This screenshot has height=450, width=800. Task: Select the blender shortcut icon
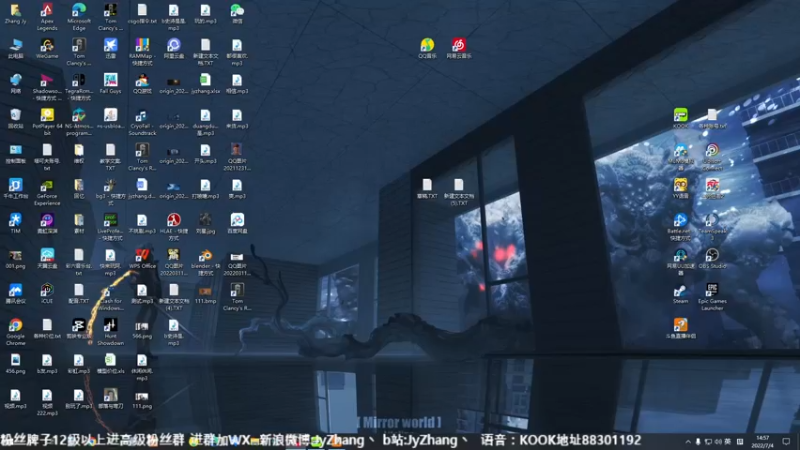(x=205, y=262)
